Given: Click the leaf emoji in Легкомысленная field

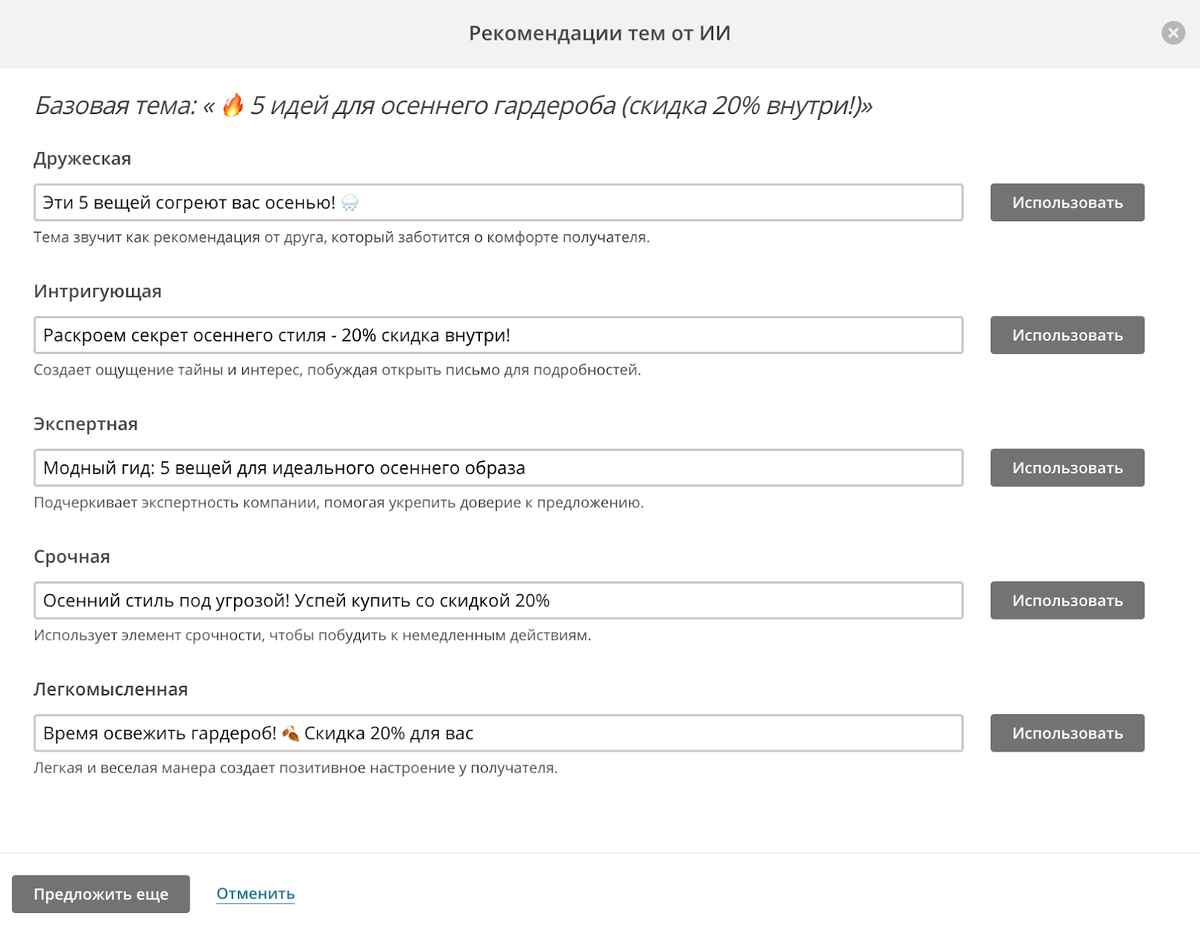Looking at the screenshot, I should coord(291,733).
